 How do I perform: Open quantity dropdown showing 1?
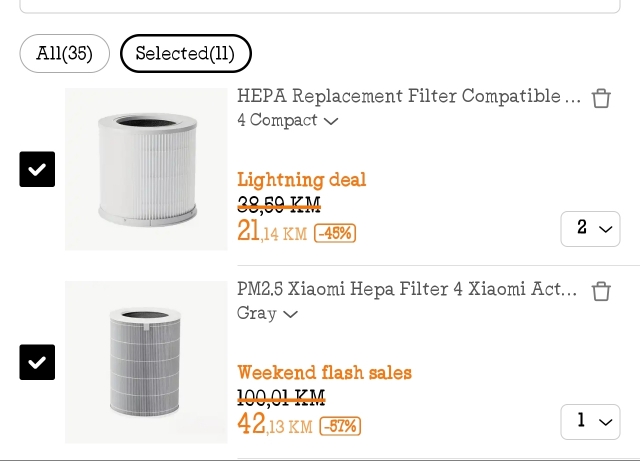click(590, 421)
